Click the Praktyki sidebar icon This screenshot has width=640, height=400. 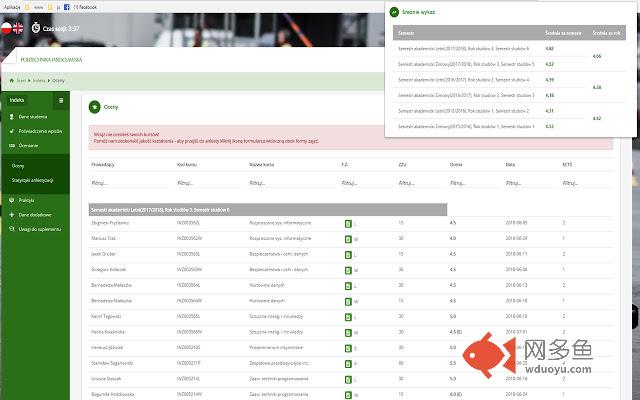(x=11, y=200)
